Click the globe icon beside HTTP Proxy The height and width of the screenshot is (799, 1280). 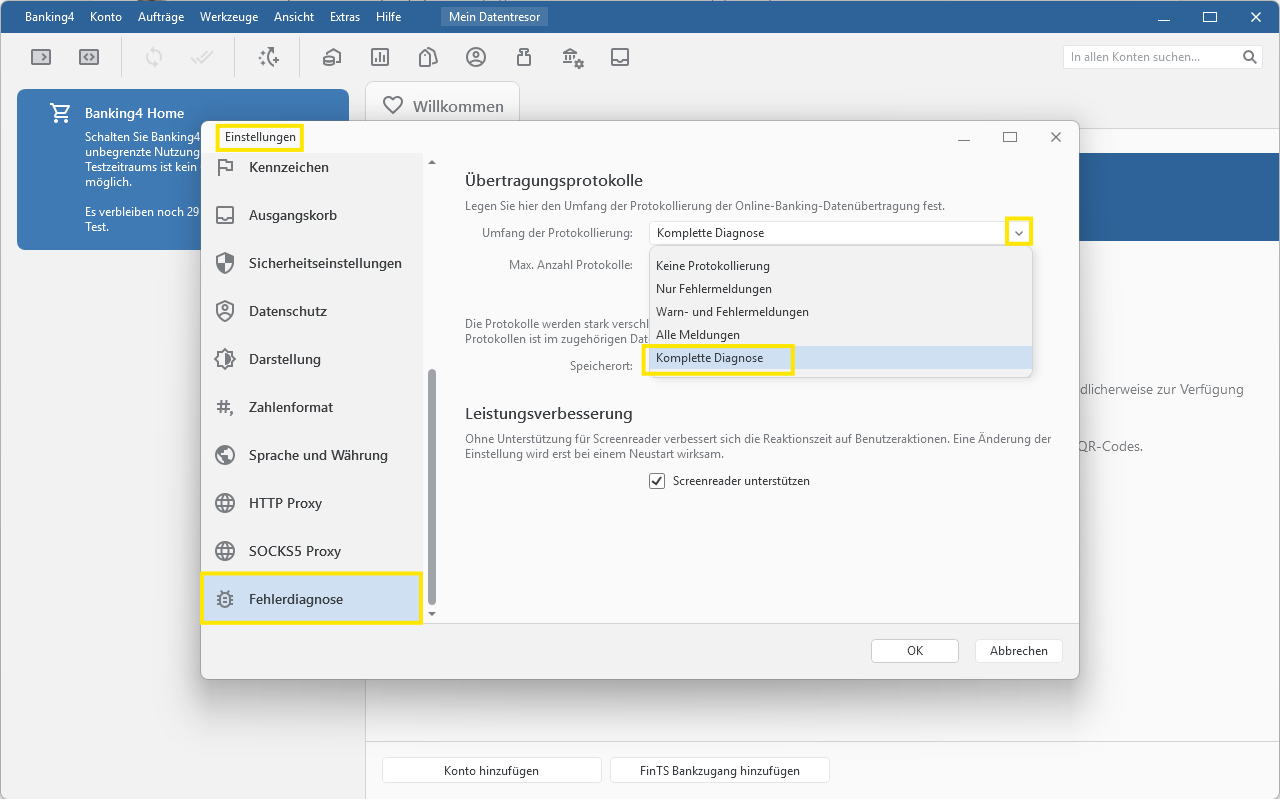(x=226, y=503)
